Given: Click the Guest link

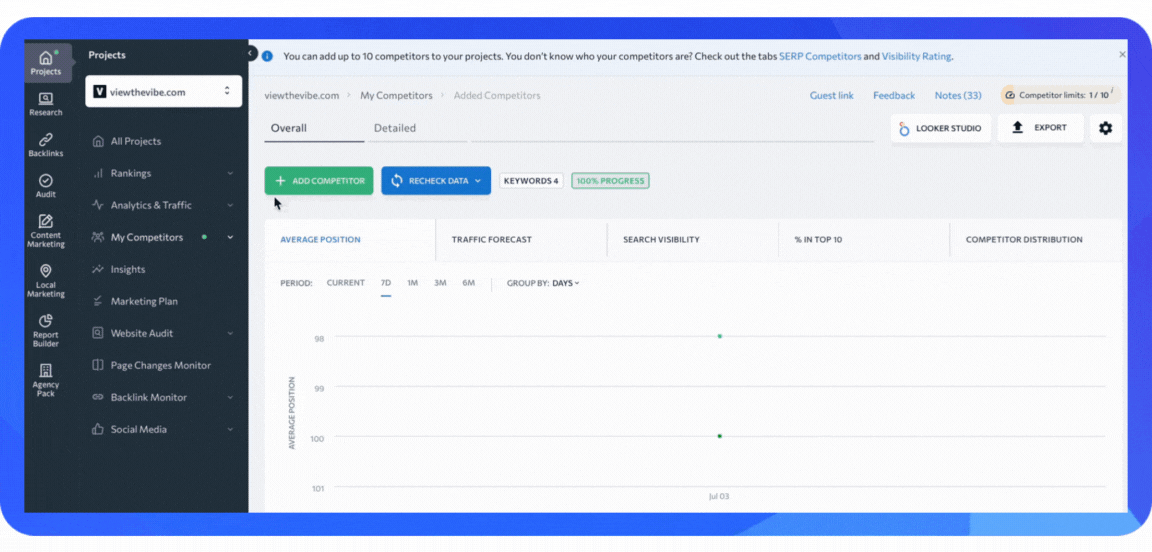Looking at the screenshot, I should pyautogui.click(x=832, y=96).
